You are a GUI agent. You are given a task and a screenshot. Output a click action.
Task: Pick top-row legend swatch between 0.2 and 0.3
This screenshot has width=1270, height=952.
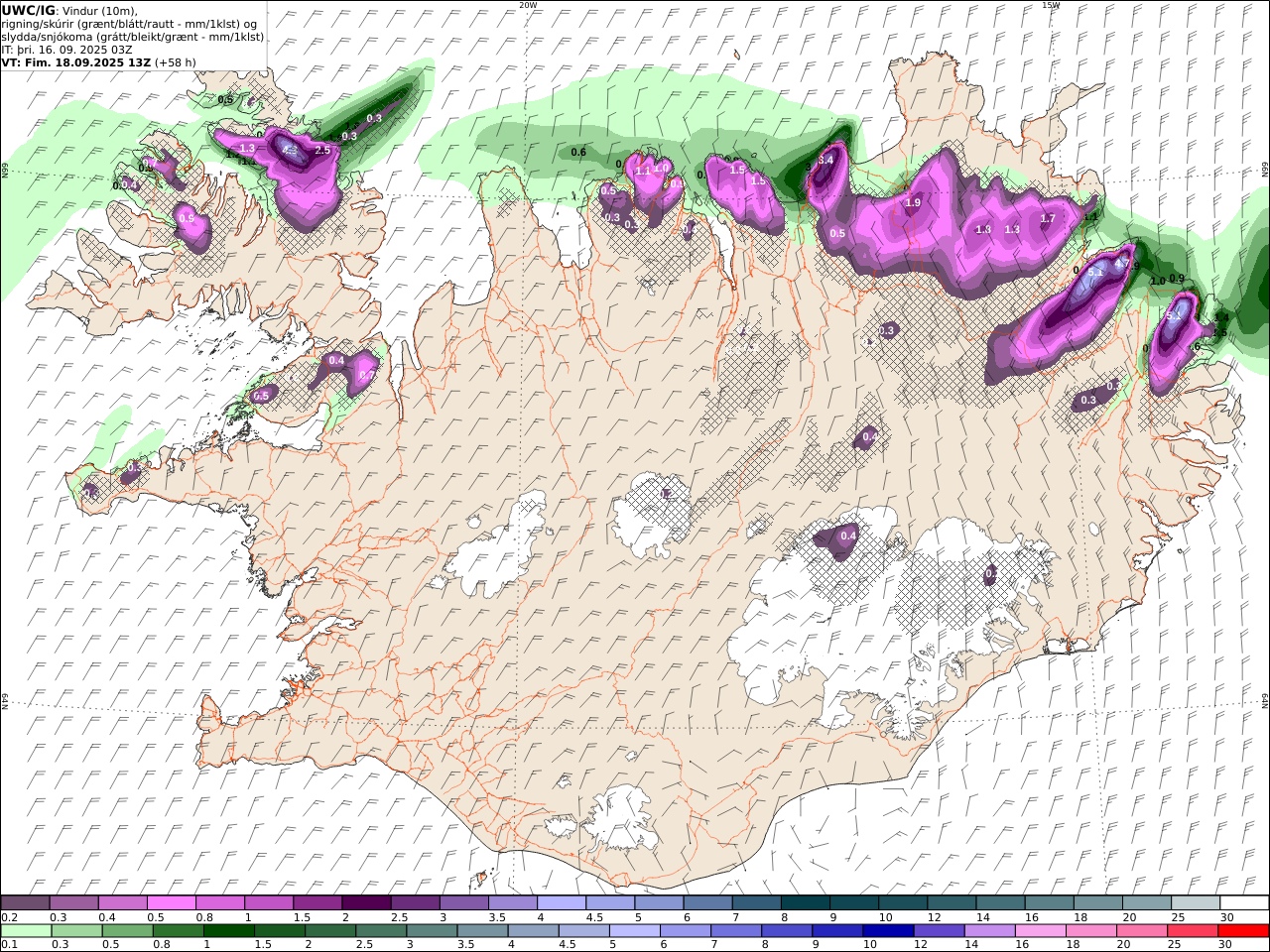click(x=26, y=902)
